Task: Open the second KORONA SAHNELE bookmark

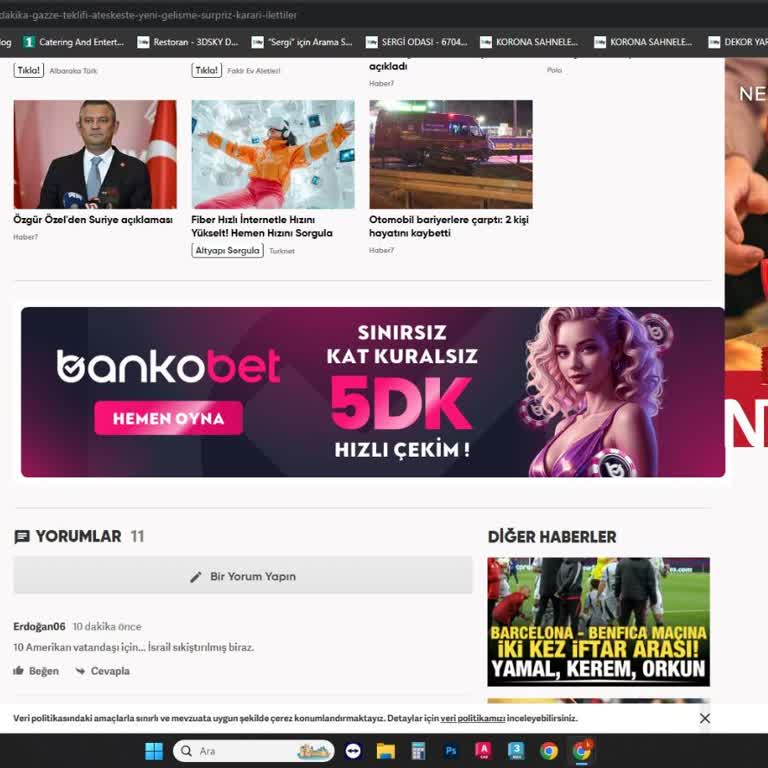Action: tap(644, 42)
